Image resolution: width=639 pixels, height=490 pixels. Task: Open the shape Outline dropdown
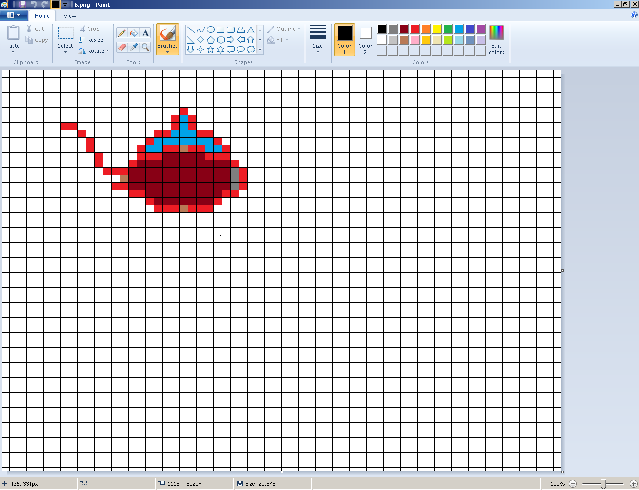pyautogui.click(x=284, y=29)
